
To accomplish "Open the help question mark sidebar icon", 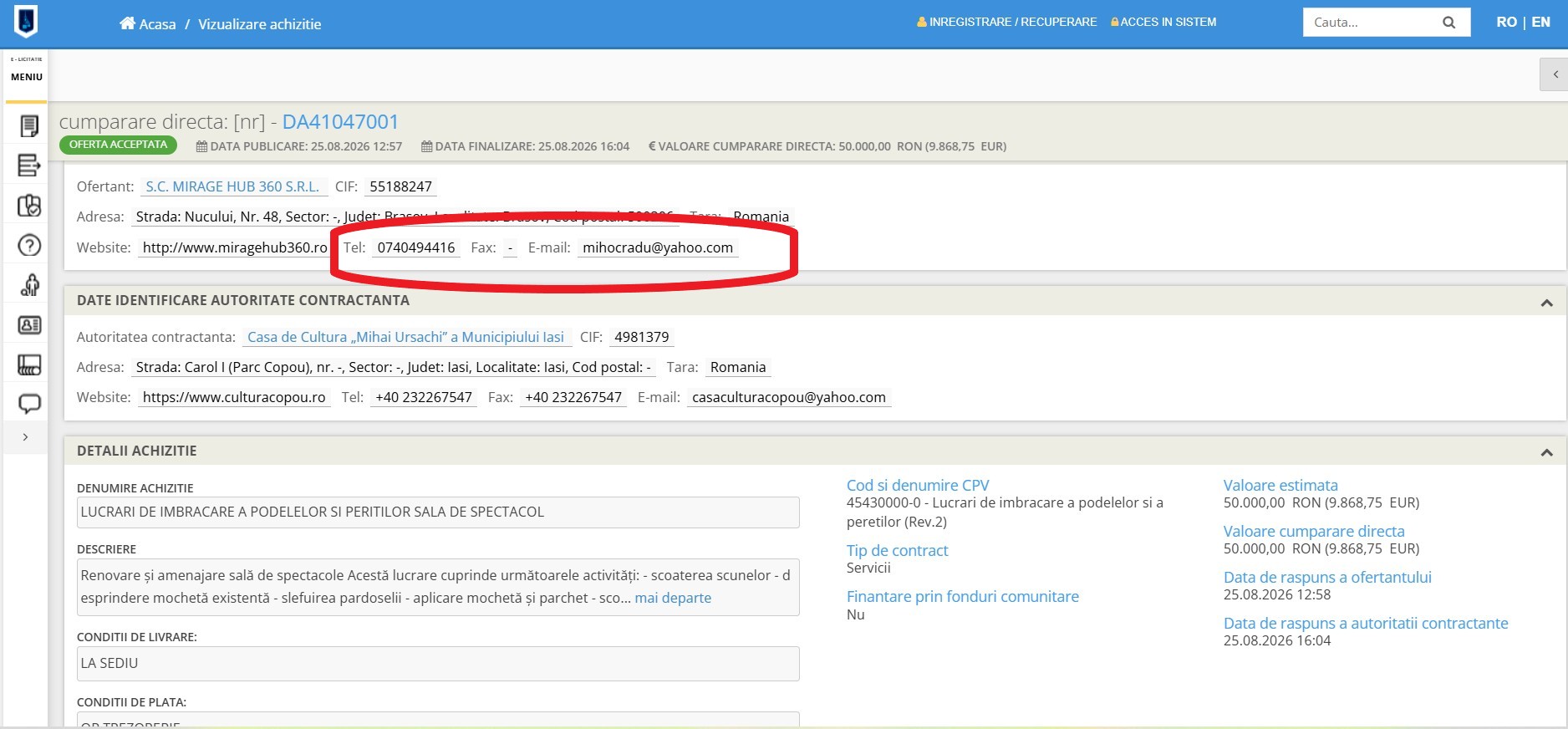I will tap(29, 245).
